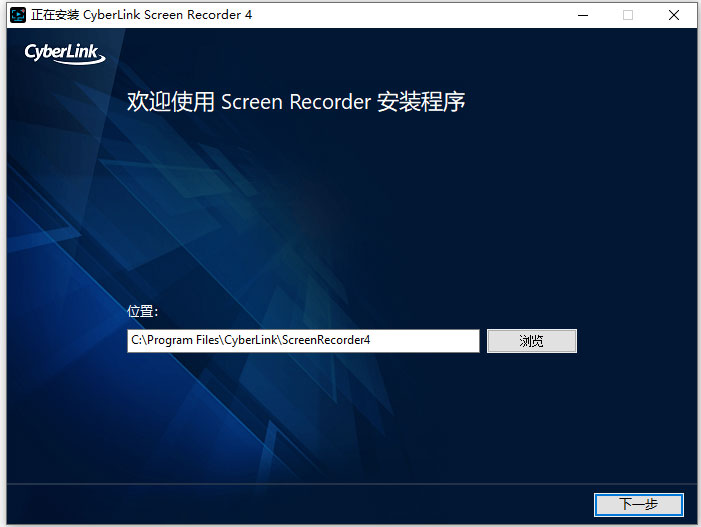Minimize the installer window
The height and width of the screenshot is (527, 701).
click(x=583, y=15)
